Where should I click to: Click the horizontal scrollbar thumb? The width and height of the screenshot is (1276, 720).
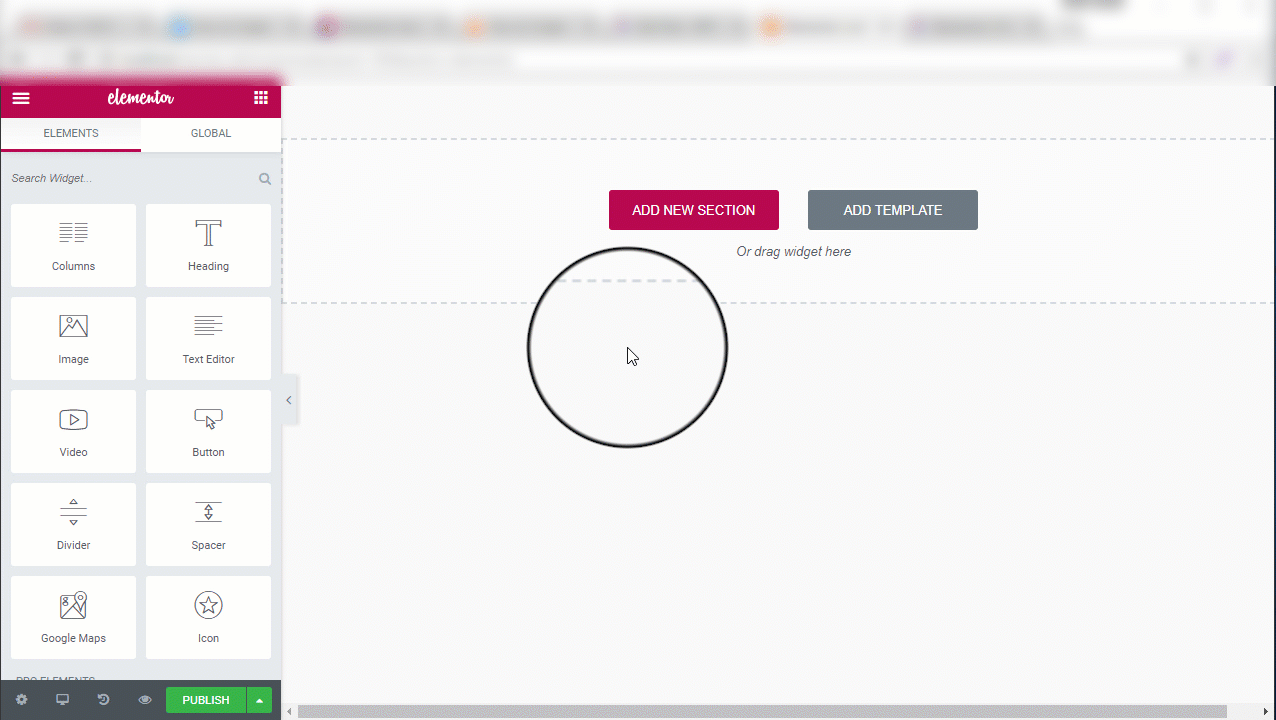click(x=762, y=711)
